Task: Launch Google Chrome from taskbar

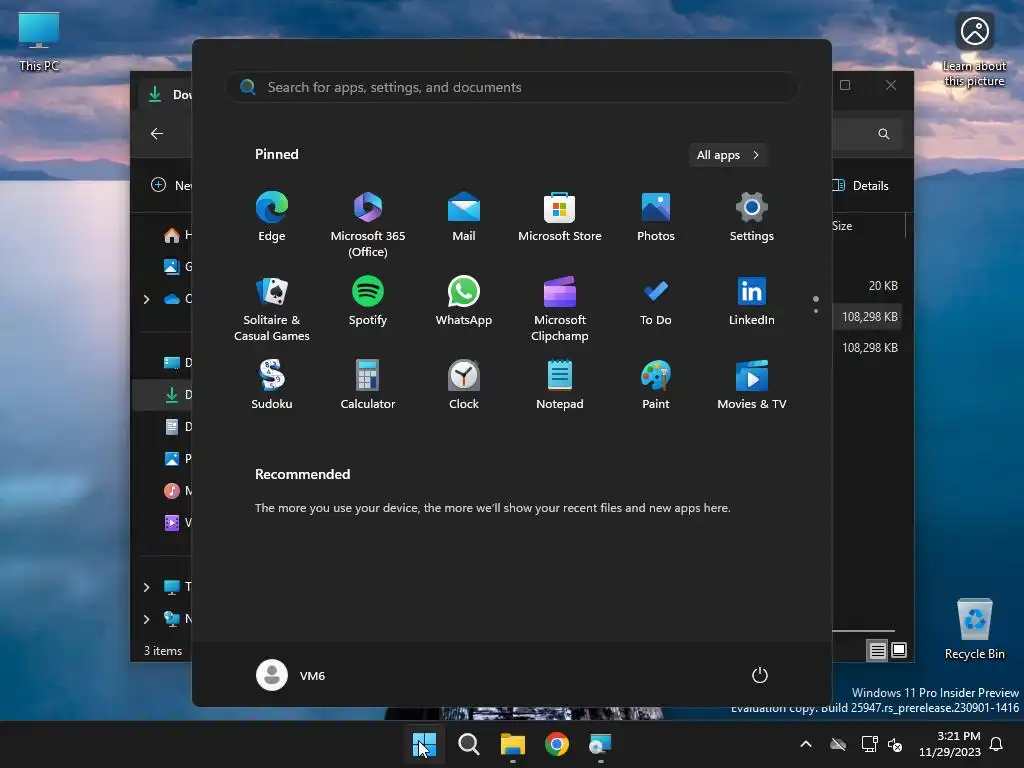Action: [556, 744]
